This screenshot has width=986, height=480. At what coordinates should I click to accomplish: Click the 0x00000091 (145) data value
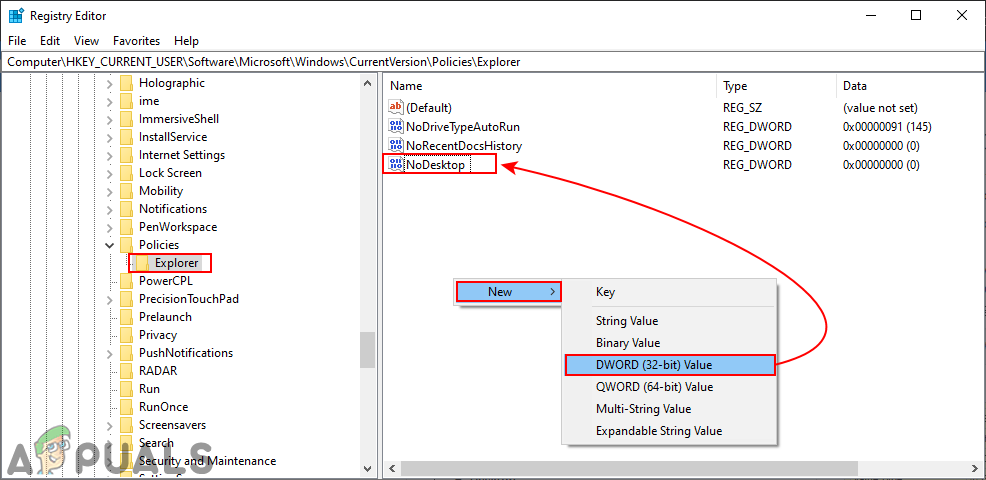click(887, 126)
